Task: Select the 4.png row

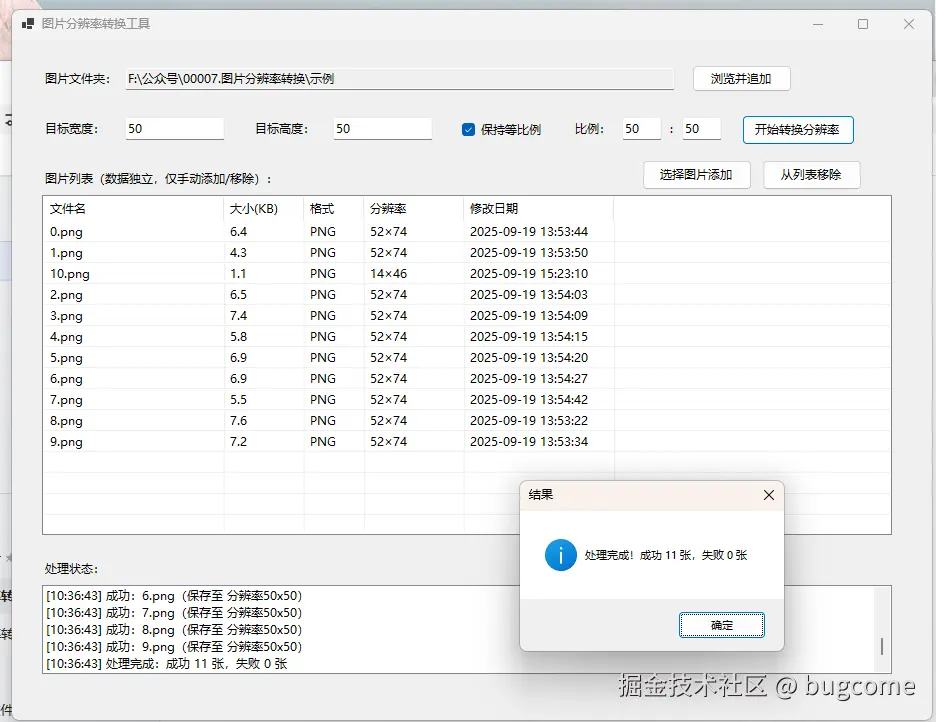Action: [x=467, y=337]
